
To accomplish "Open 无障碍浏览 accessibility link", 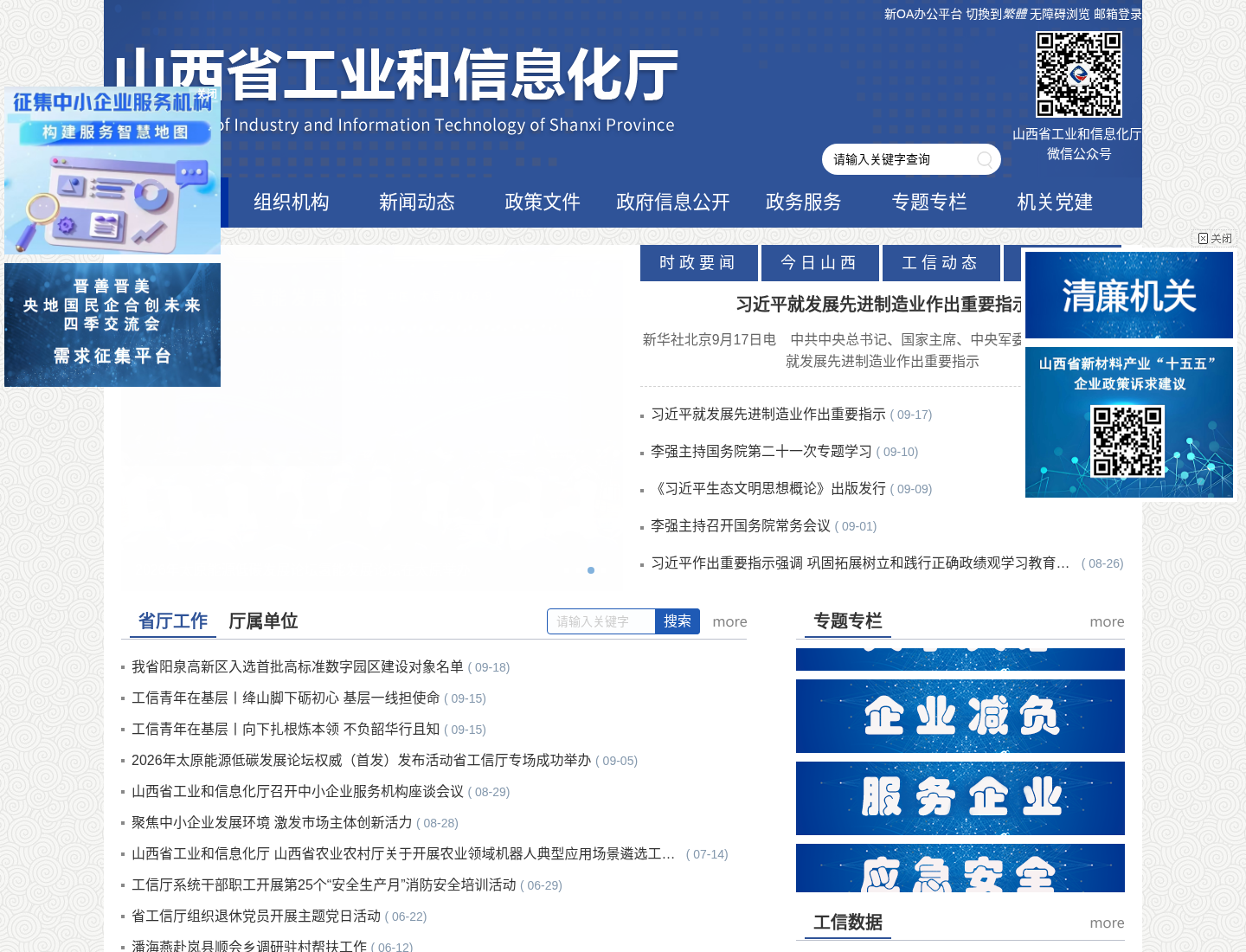I will pyautogui.click(x=1060, y=15).
